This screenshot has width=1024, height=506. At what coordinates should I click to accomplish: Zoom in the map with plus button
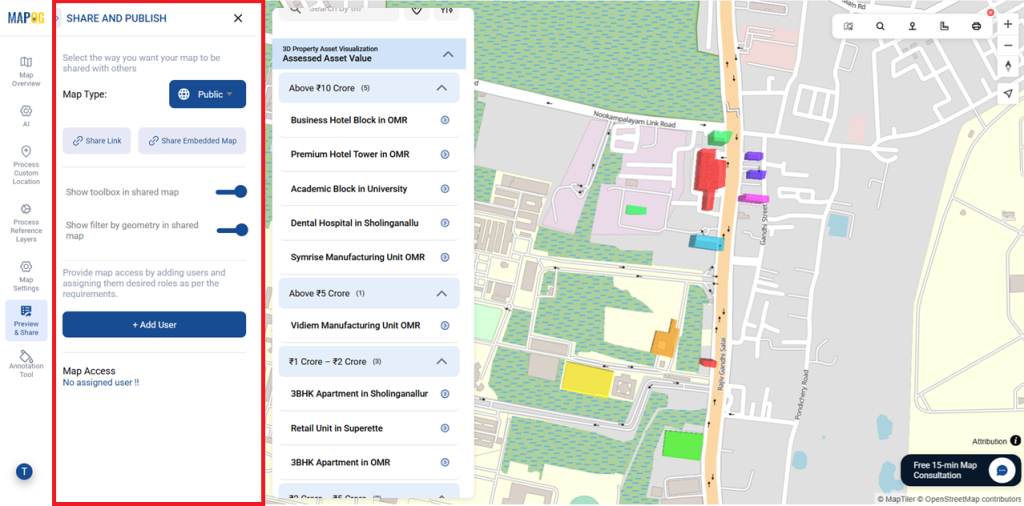[1008, 24]
